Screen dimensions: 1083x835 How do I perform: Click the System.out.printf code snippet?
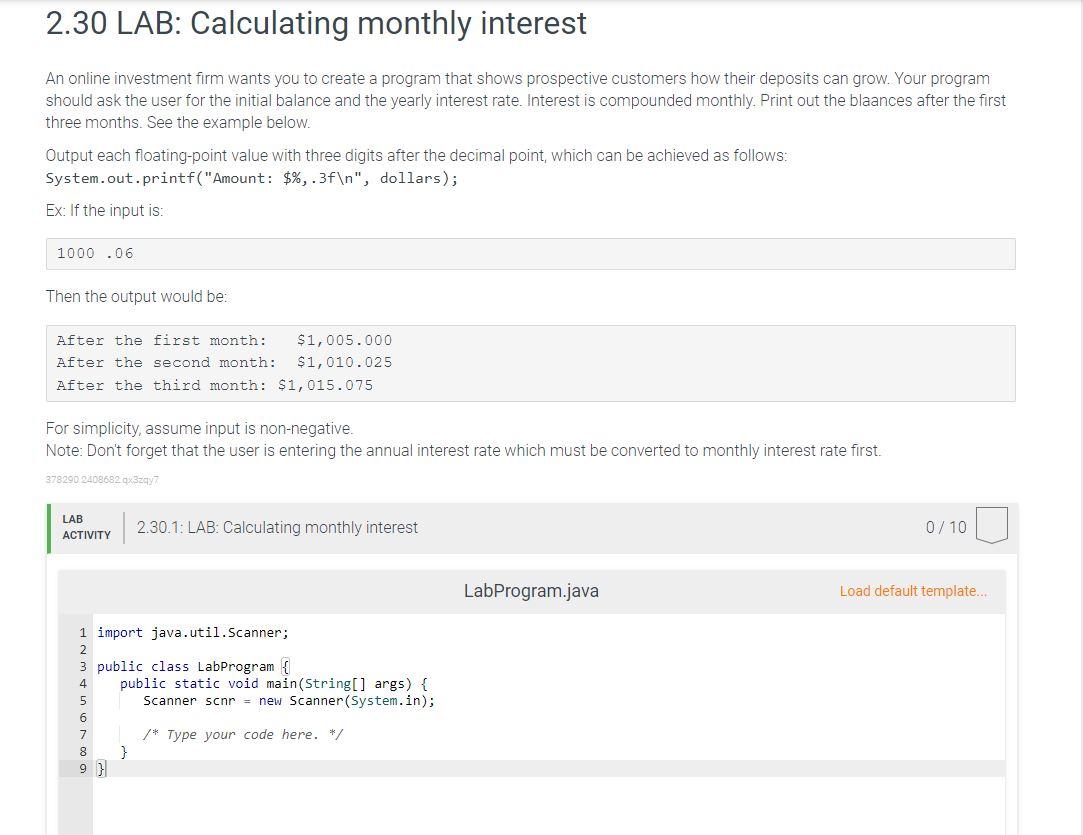coord(251,178)
